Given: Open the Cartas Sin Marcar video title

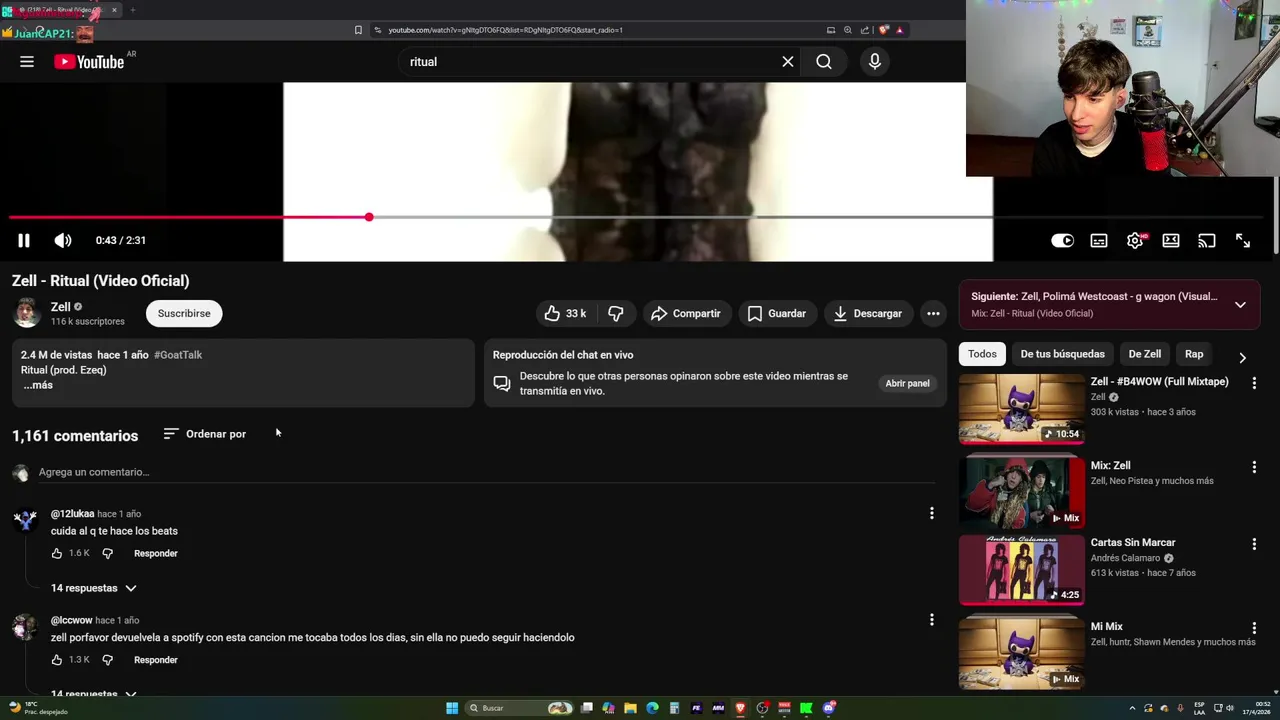Looking at the screenshot, I should (x=1133, y=542).
